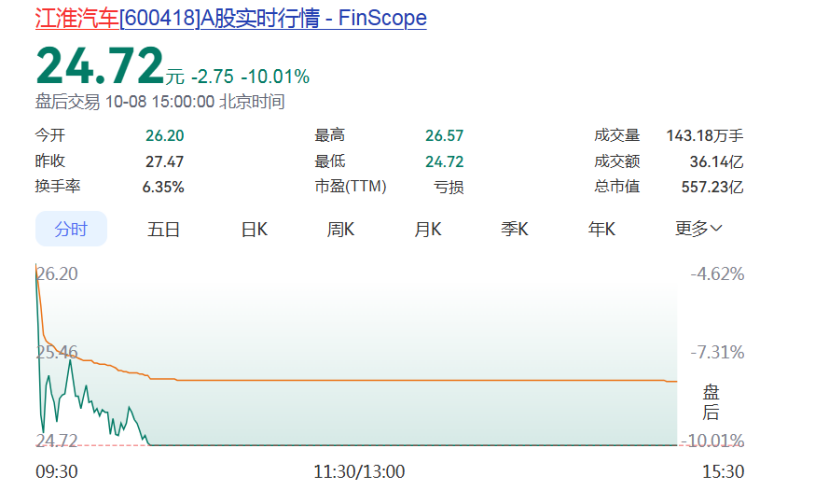
Task: Switch to the 日K chart tab
Action: coord(254,229)
